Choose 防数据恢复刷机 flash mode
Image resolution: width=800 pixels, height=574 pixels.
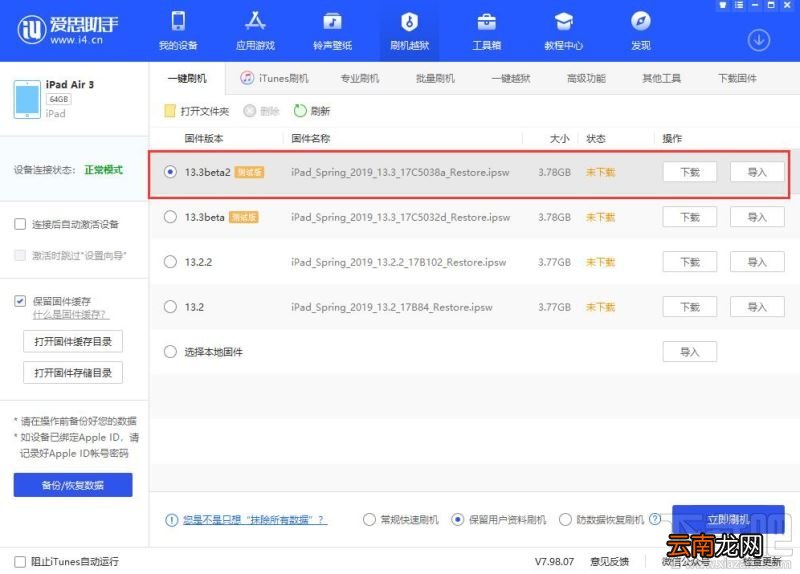[565, 519]
